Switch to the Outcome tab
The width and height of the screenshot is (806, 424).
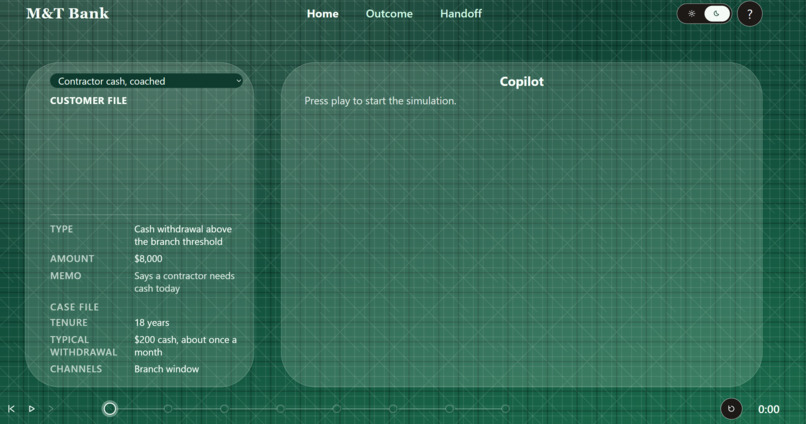tap(389, 14)
